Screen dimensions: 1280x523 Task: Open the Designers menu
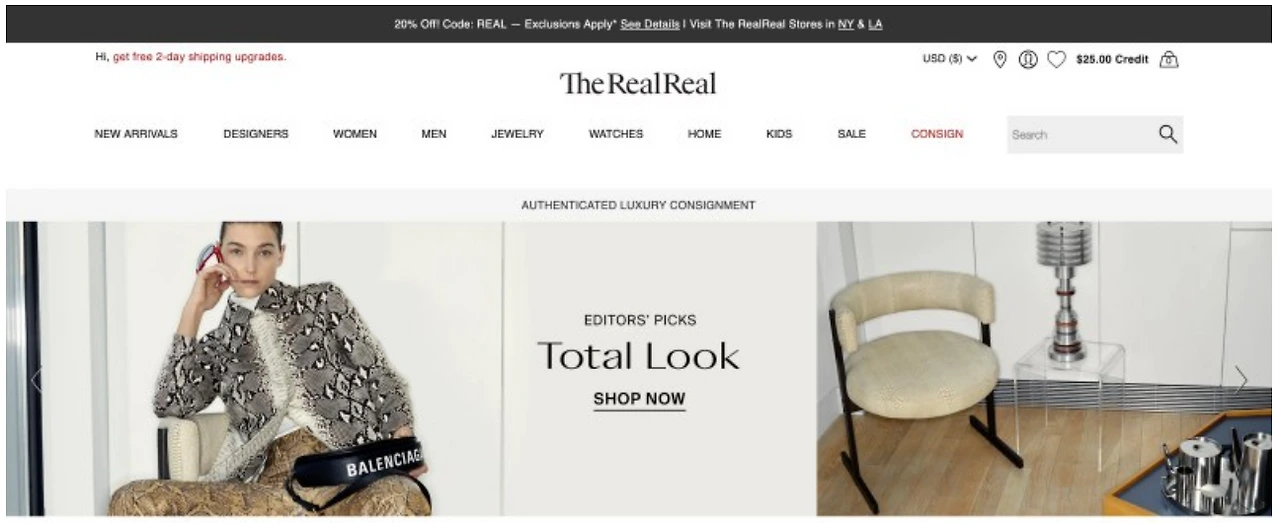(255, 134)
